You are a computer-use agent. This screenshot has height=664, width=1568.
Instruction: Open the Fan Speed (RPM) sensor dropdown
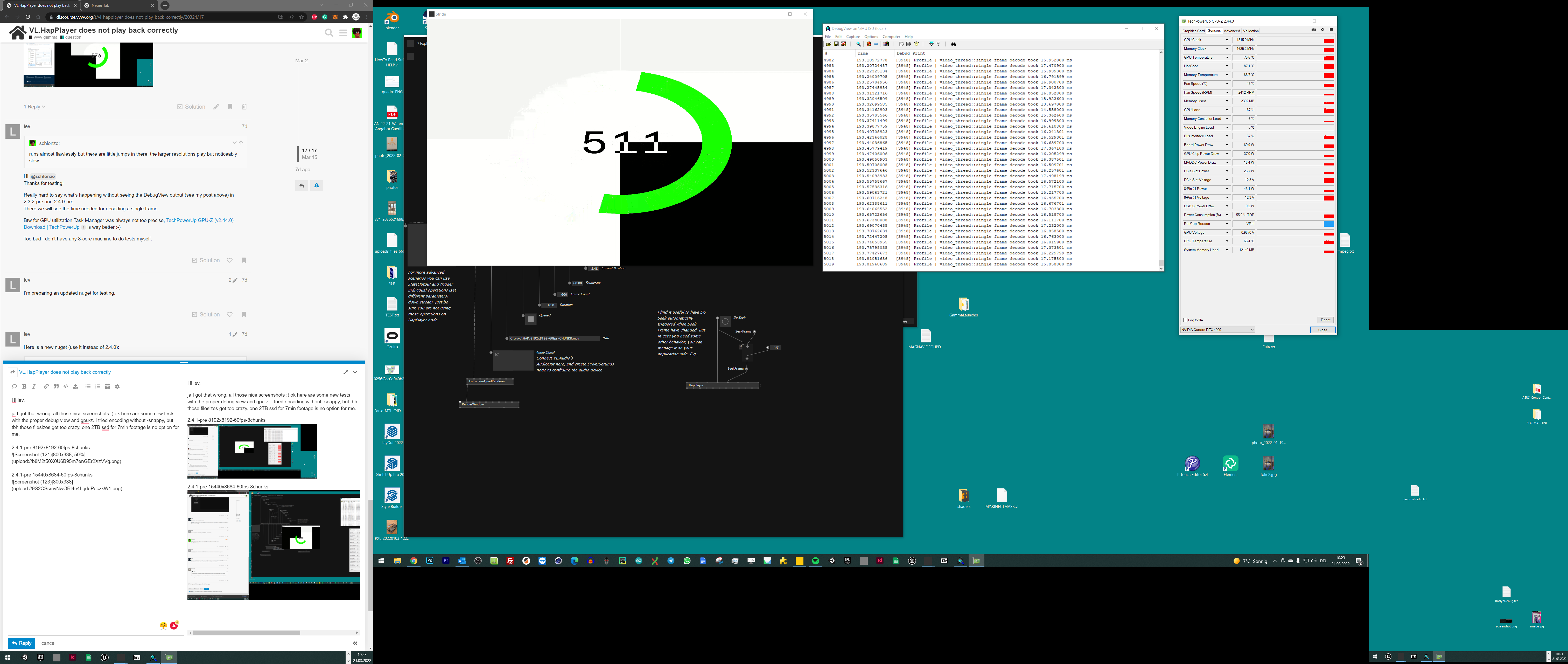(x=1227, y=93)
